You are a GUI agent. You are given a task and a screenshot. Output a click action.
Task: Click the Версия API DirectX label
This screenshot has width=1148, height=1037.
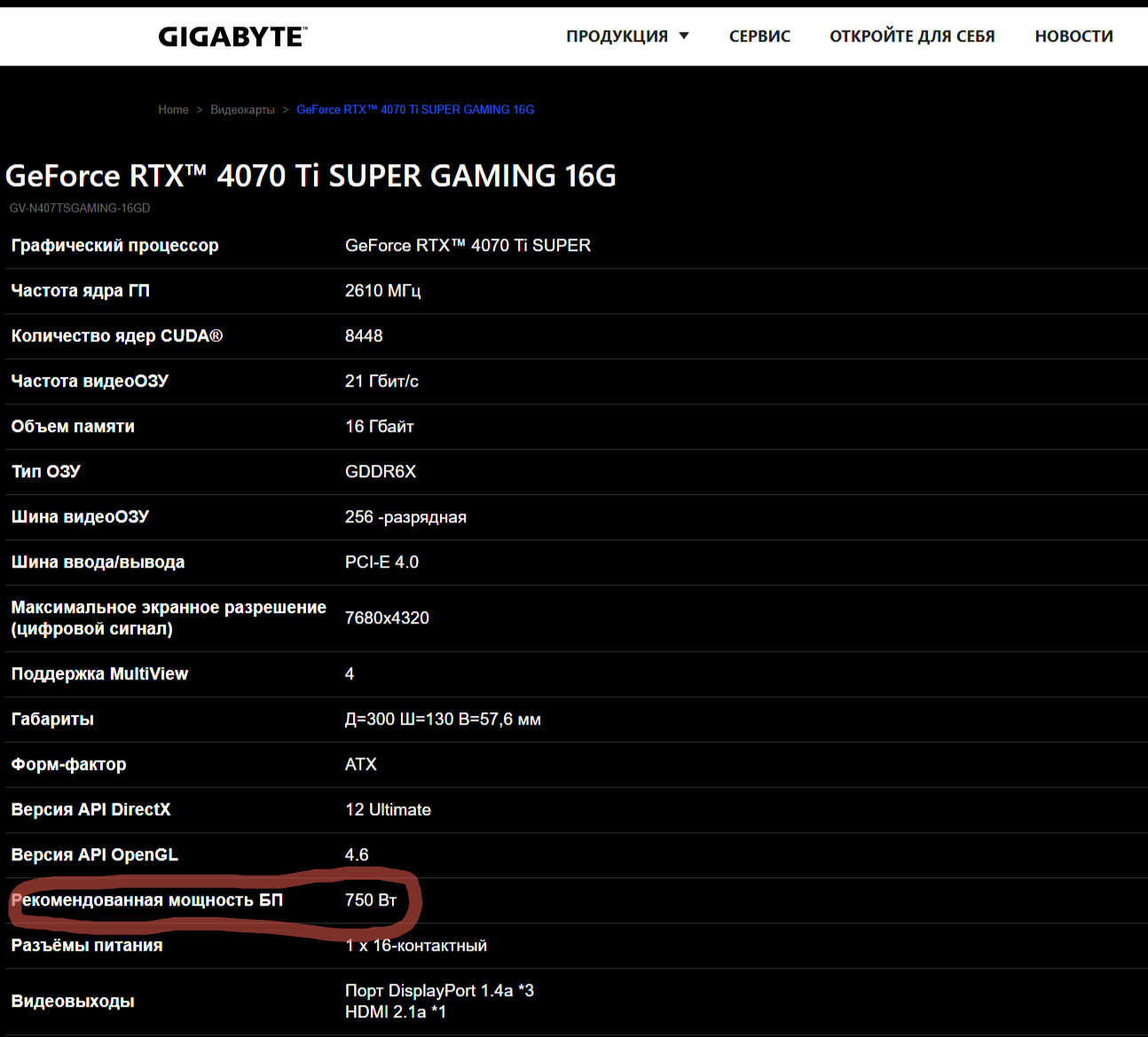(x=90, y=810)
